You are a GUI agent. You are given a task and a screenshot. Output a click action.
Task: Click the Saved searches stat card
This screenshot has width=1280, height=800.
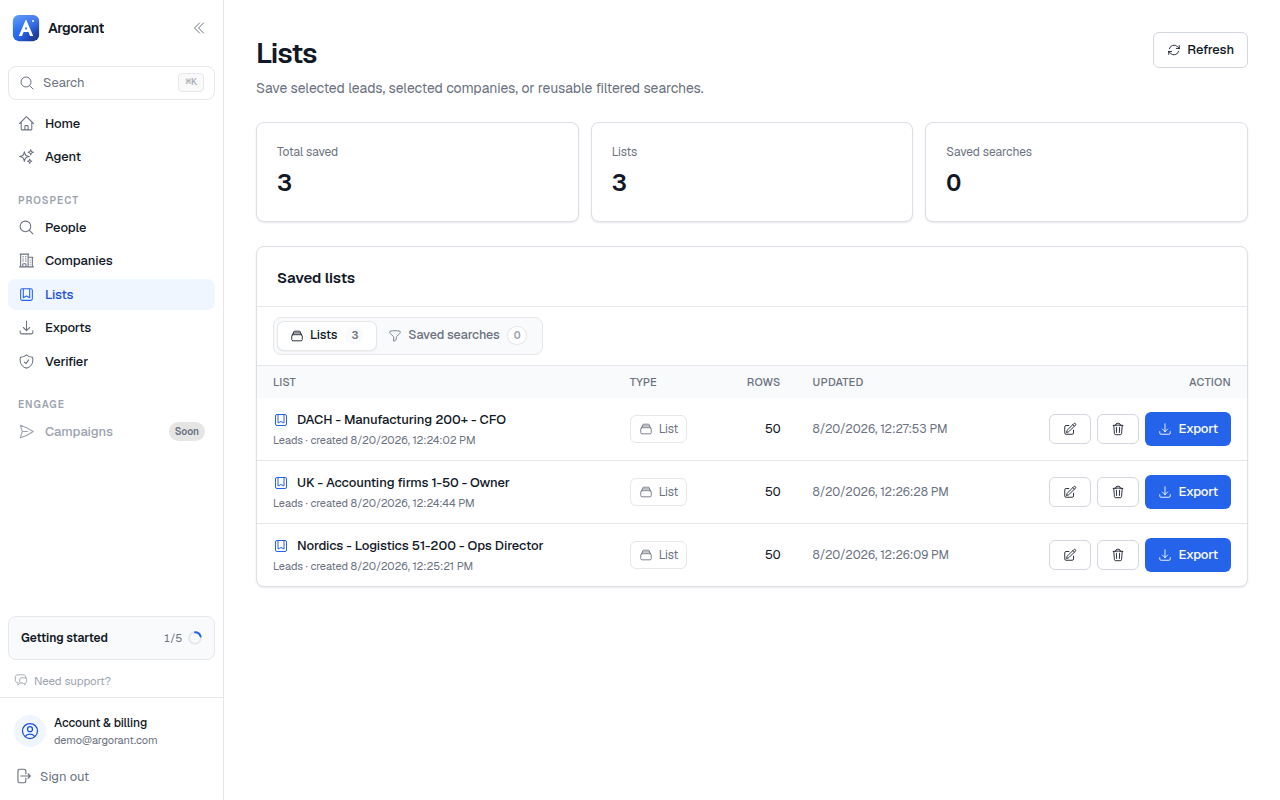1086,172
